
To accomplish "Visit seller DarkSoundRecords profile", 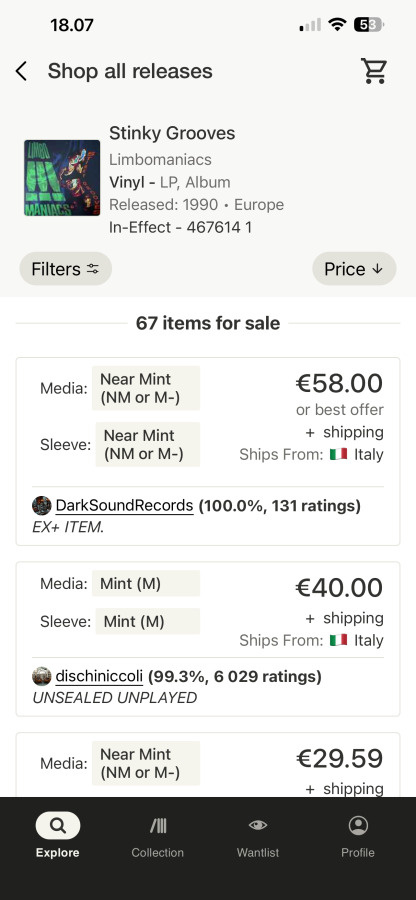I will click(x=124, y=506).
